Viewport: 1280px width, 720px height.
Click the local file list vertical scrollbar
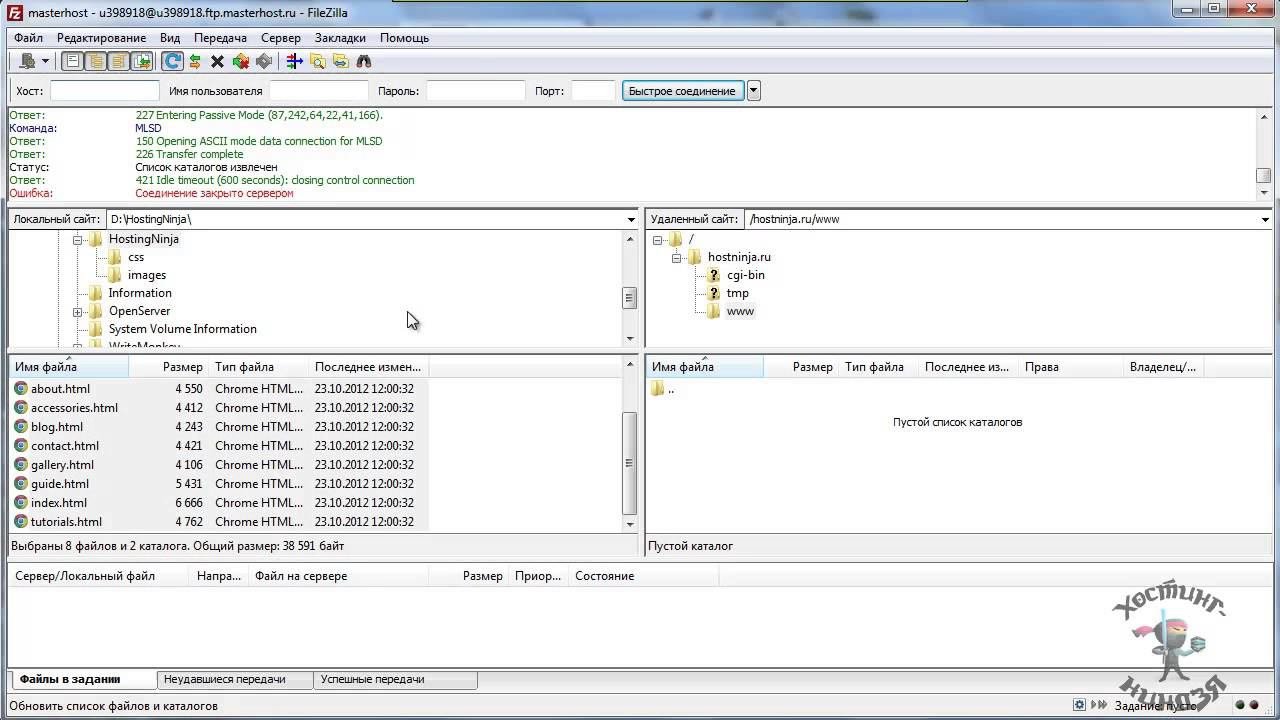tap(629, 462)
